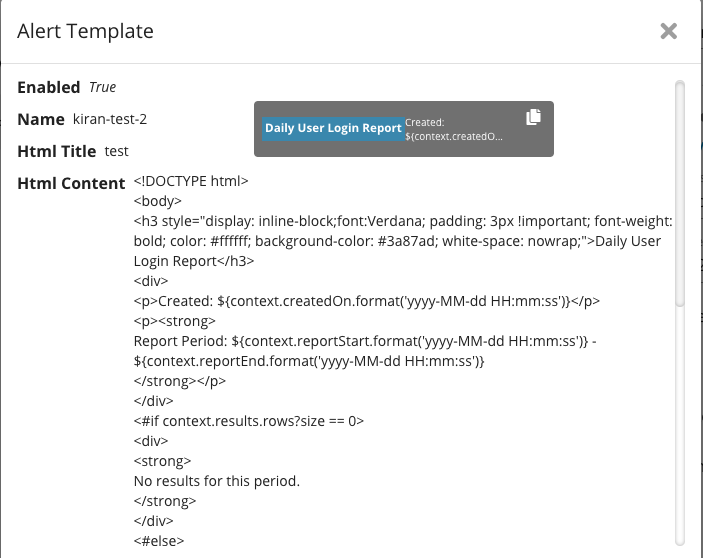This screenshot has height=558, width=703.
Task: Click the Alert Template dialog title
Action: click(86, 31)
